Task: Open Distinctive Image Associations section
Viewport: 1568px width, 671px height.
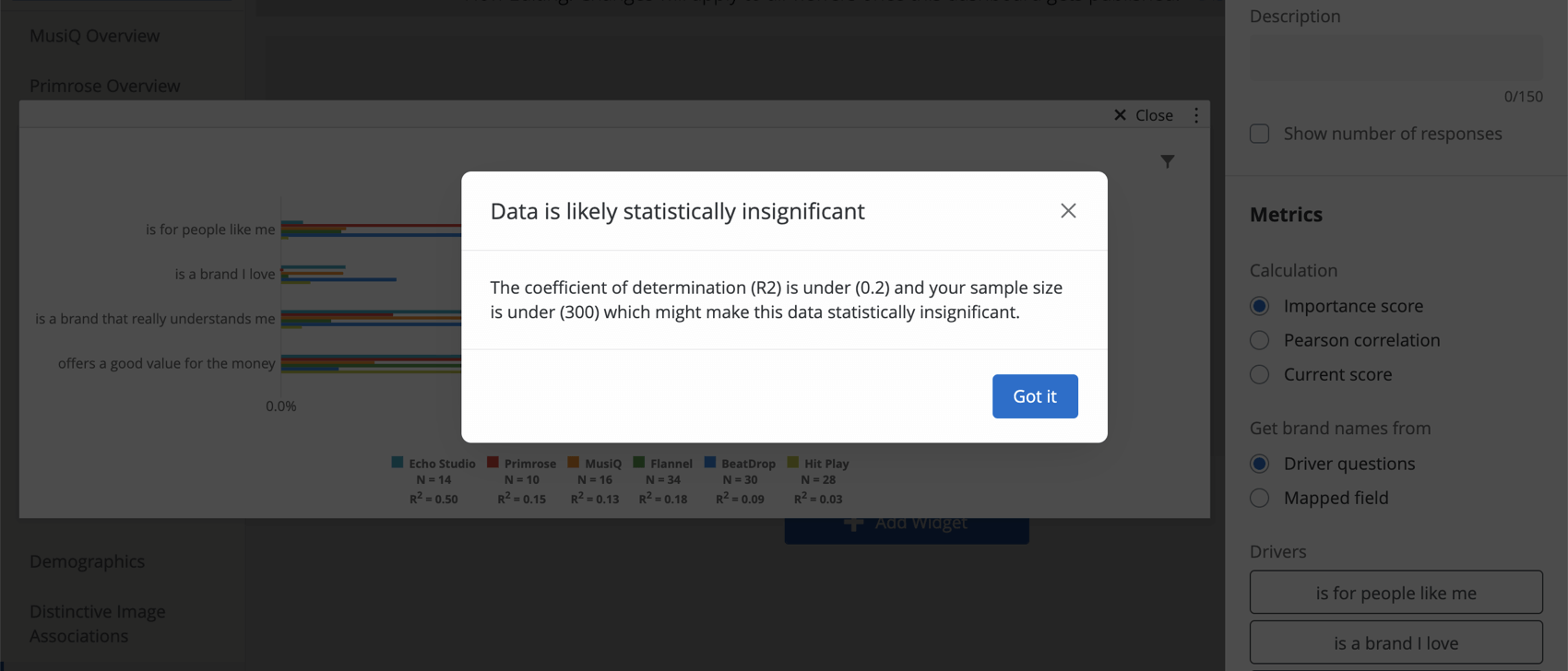Action: coord(98,623)
